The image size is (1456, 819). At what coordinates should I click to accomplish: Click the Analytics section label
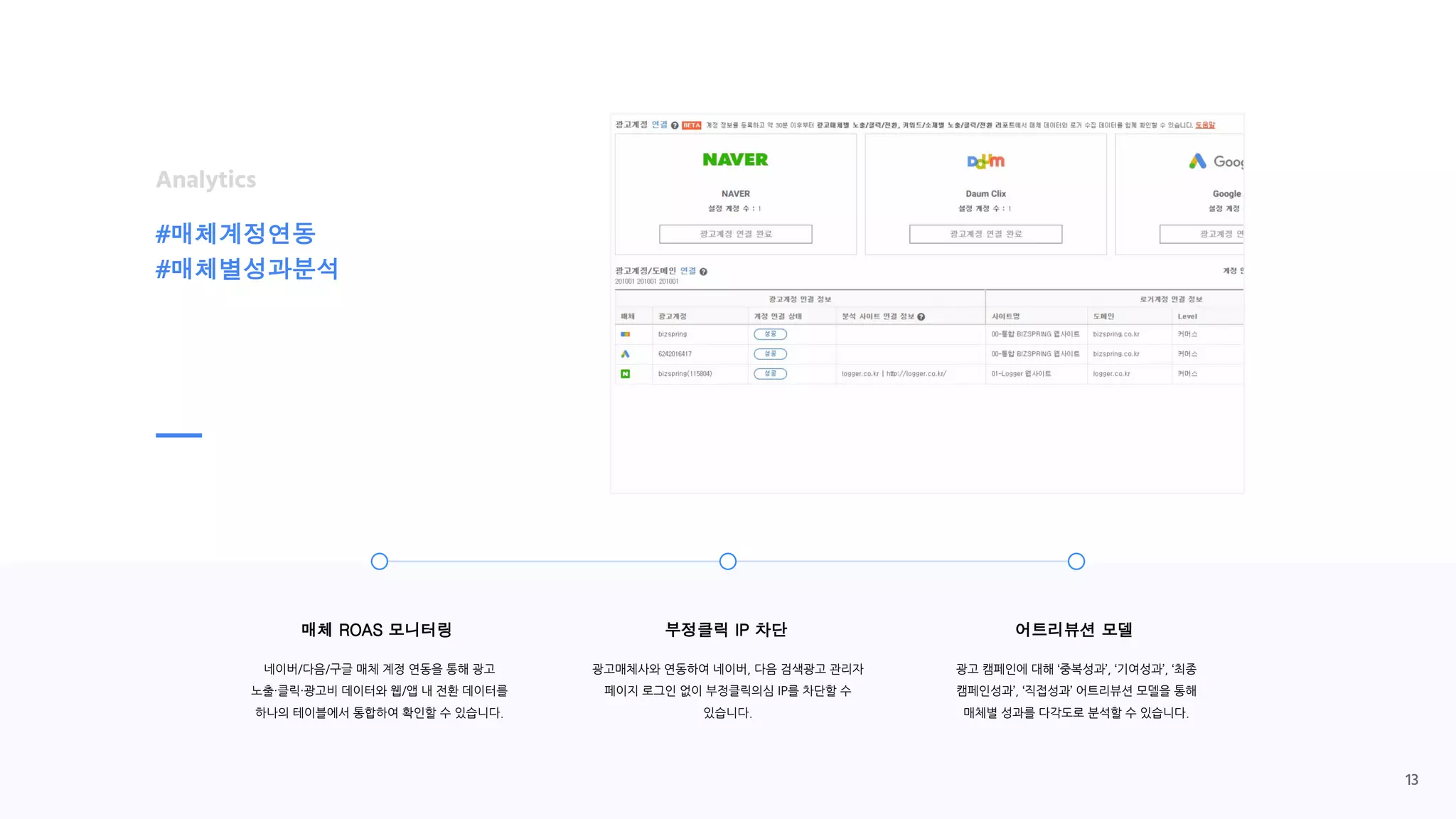click(206, 180)
